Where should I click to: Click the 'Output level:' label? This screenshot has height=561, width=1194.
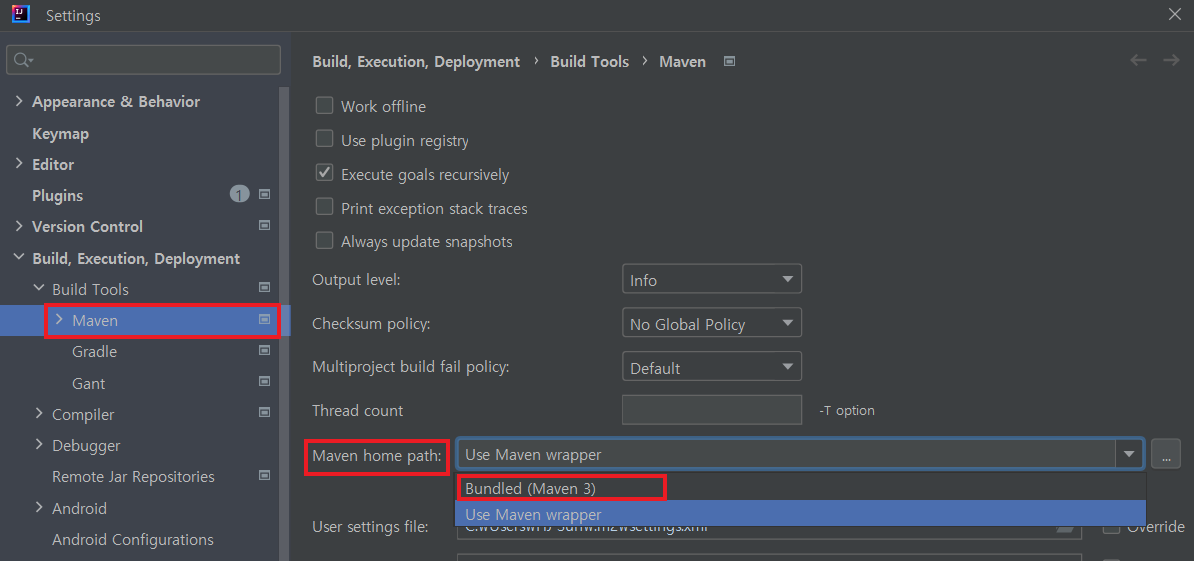(x=356, y=280)
